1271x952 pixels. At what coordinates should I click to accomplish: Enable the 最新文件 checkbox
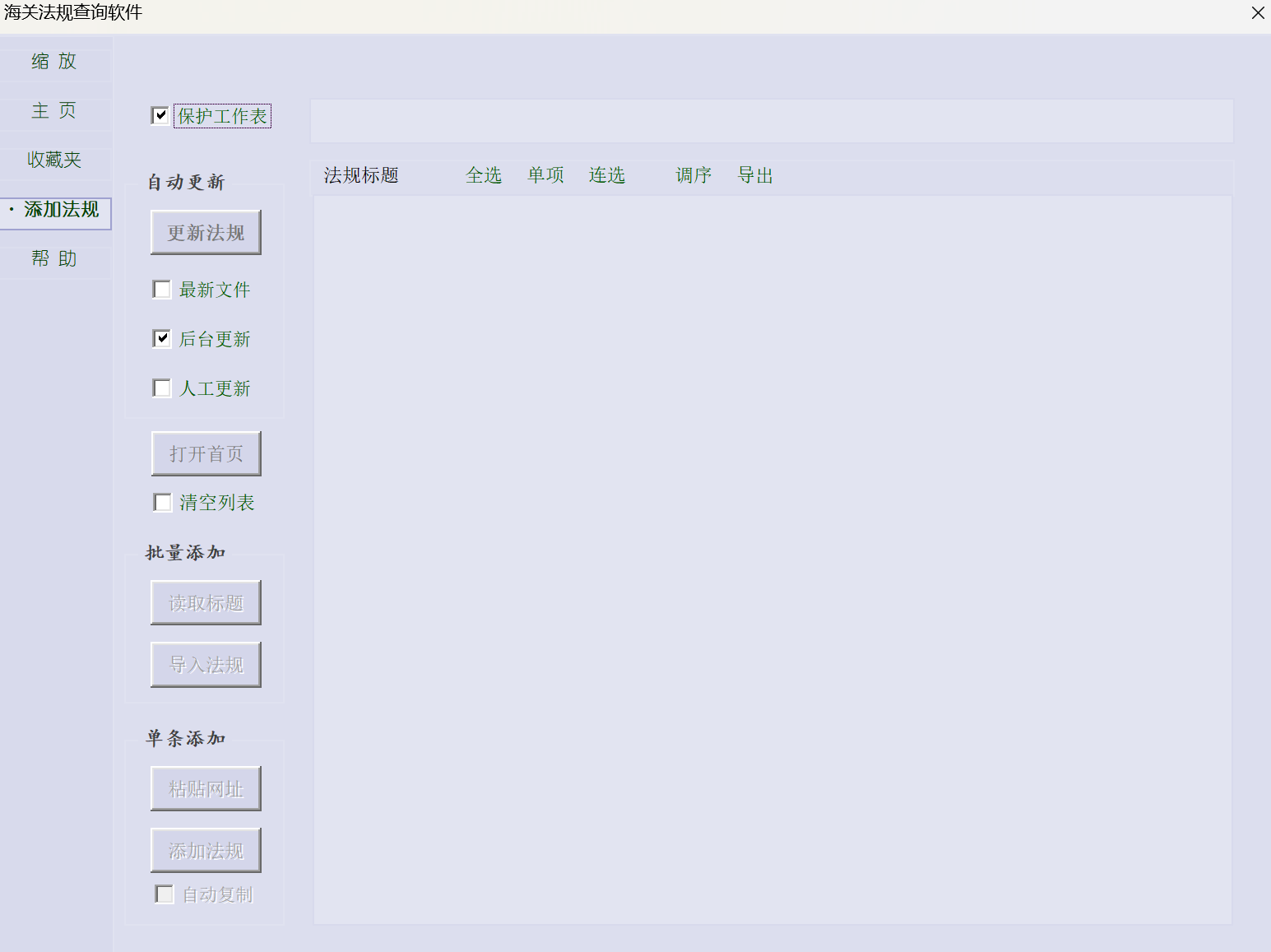(163, 290)
